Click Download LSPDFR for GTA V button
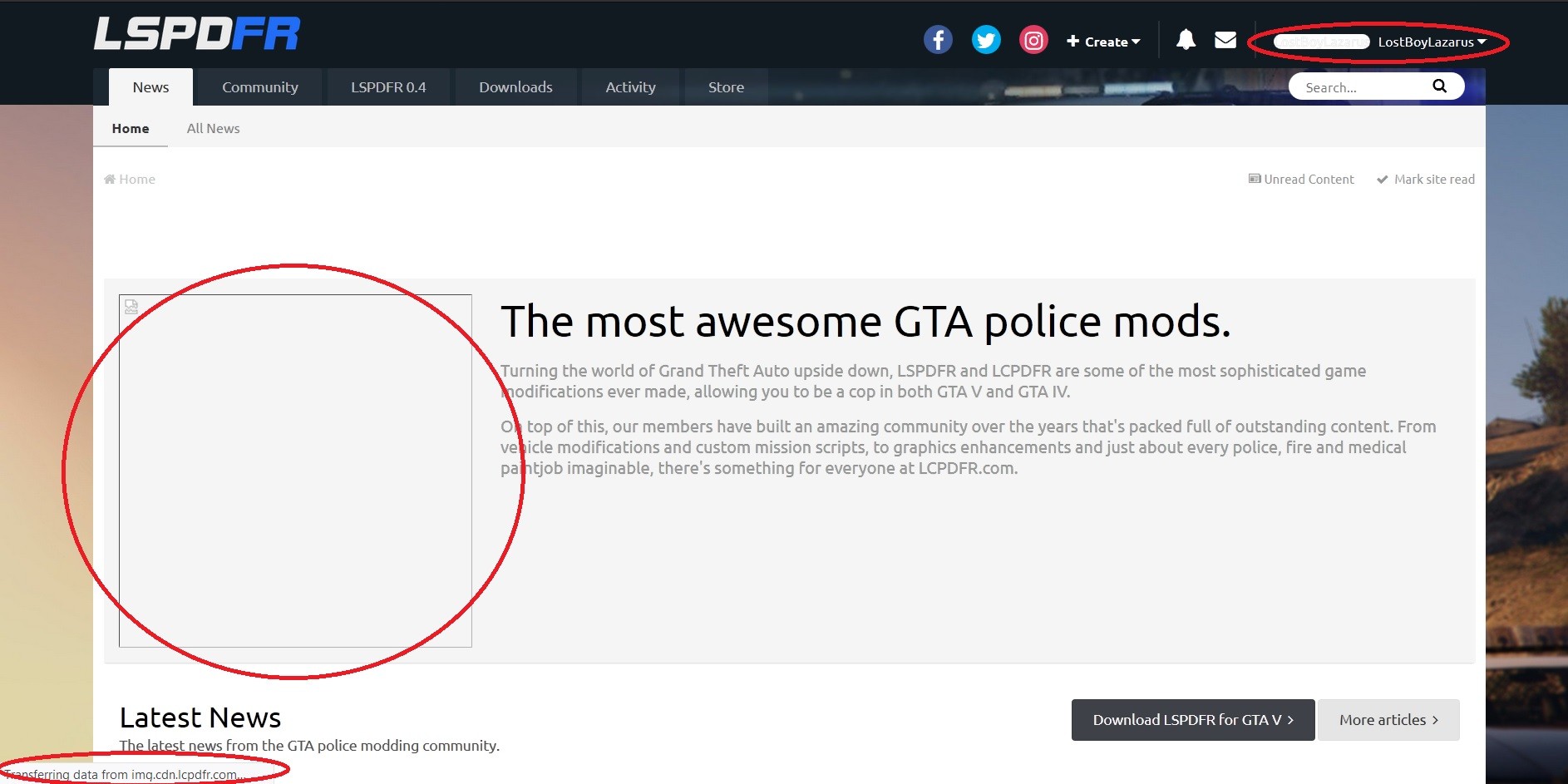 (x=1193, y=720)
